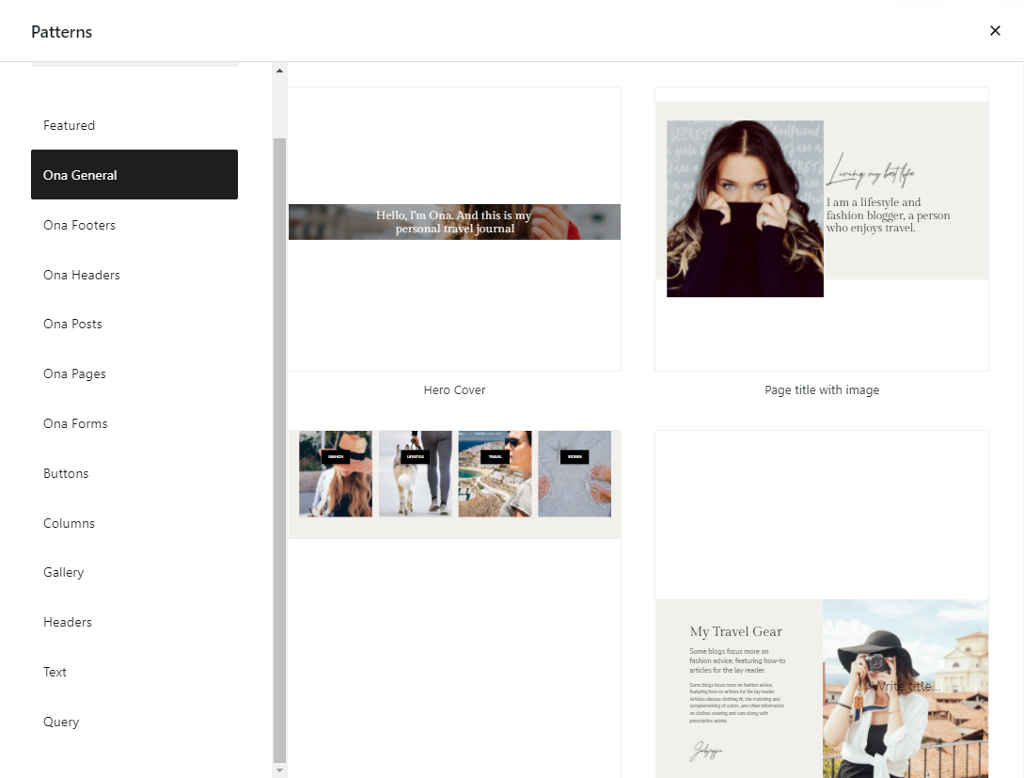Screen dimensions: 1024x778
Task: Switch to Text patterns
Action: point(55,672)
